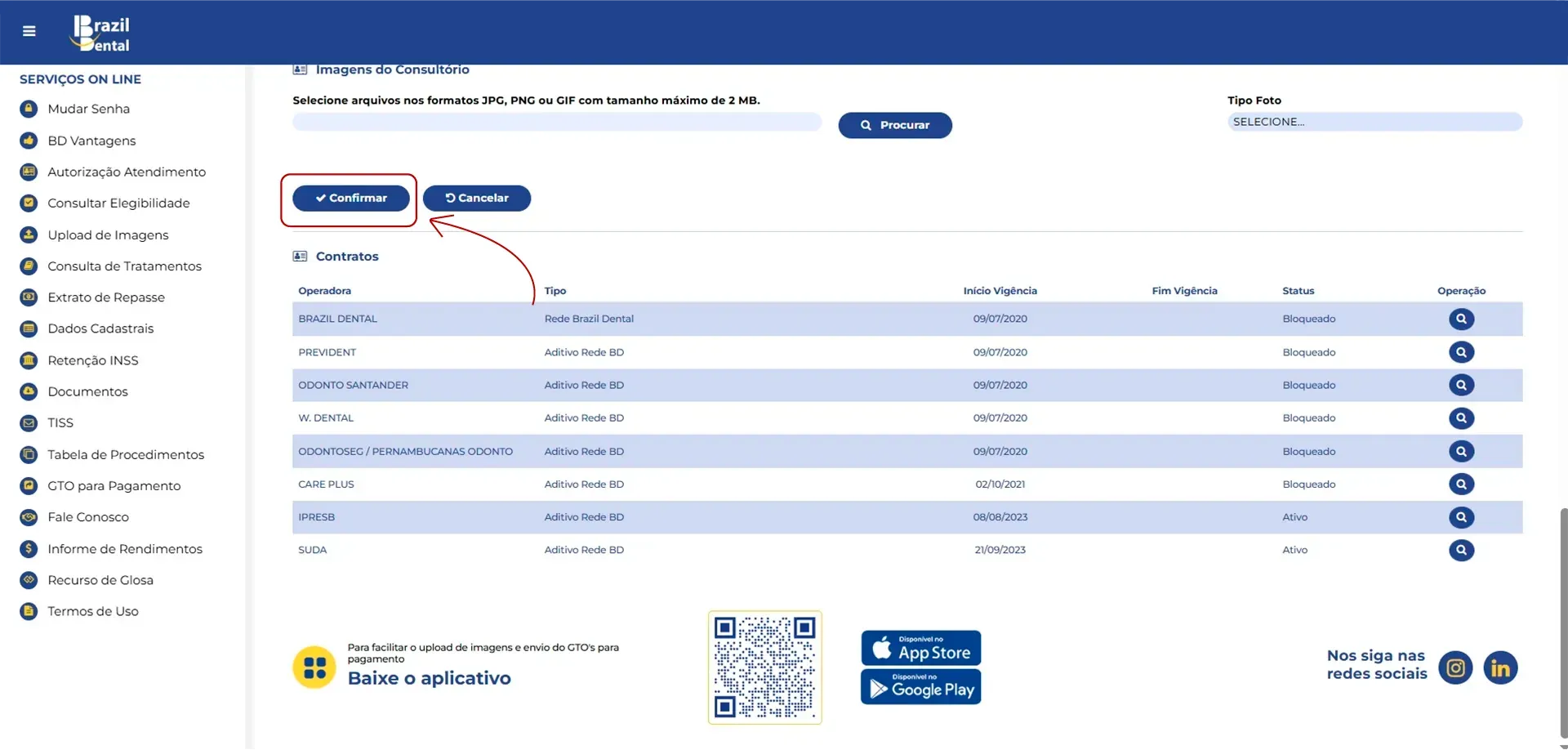Image resolution: width=1568 pixels, height=750 pixels.
Task: Click the Status column header
Action: click(1298, 291)
